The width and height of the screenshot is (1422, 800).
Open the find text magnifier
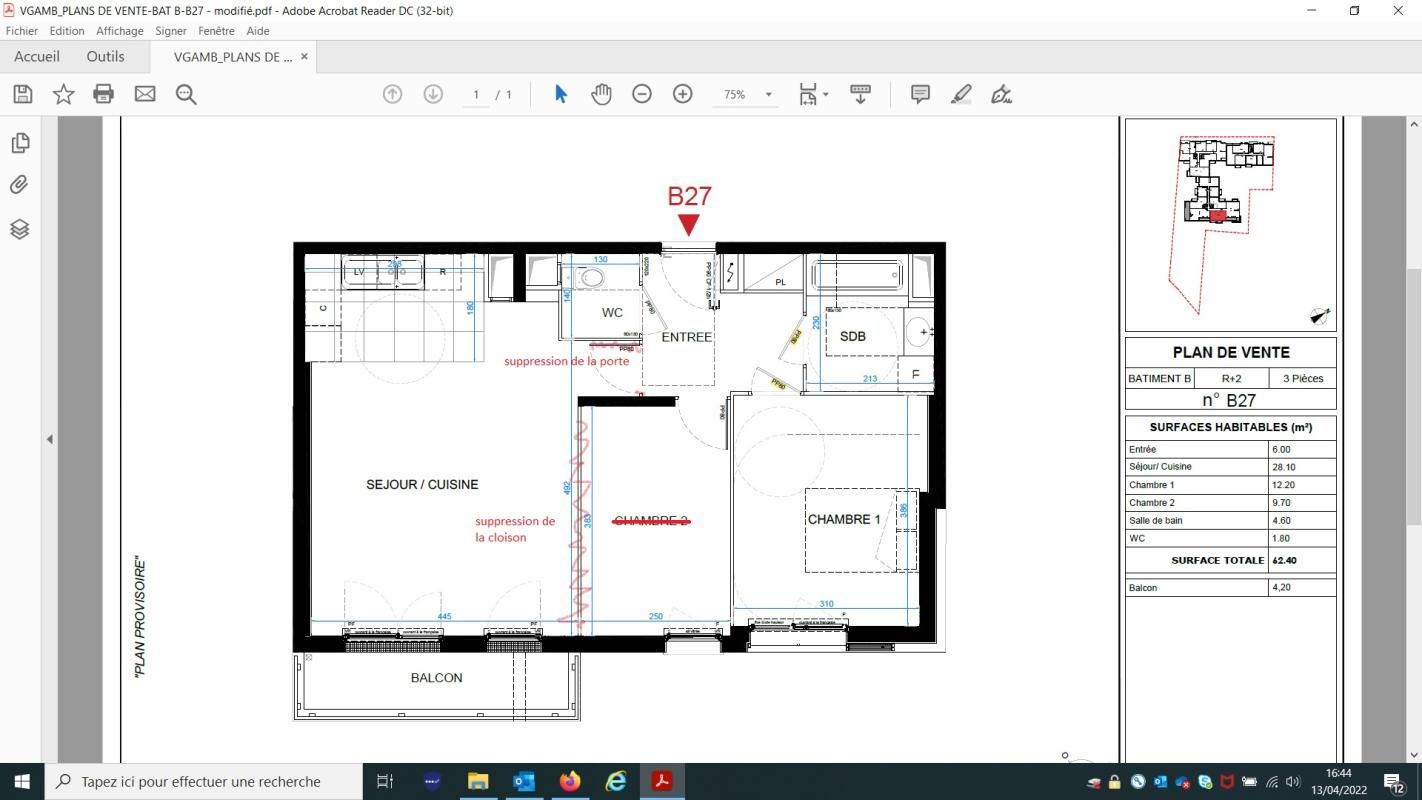186,94
